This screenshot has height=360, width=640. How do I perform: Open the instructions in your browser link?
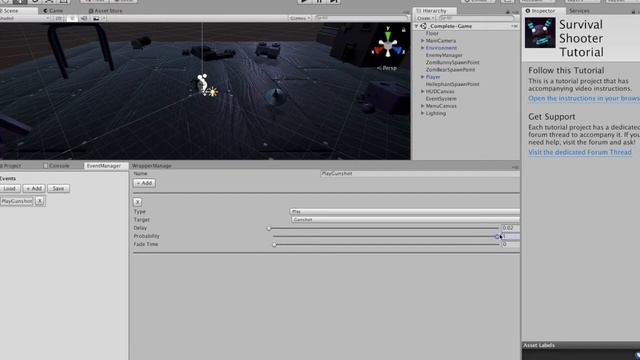click(x=584, y=98)
